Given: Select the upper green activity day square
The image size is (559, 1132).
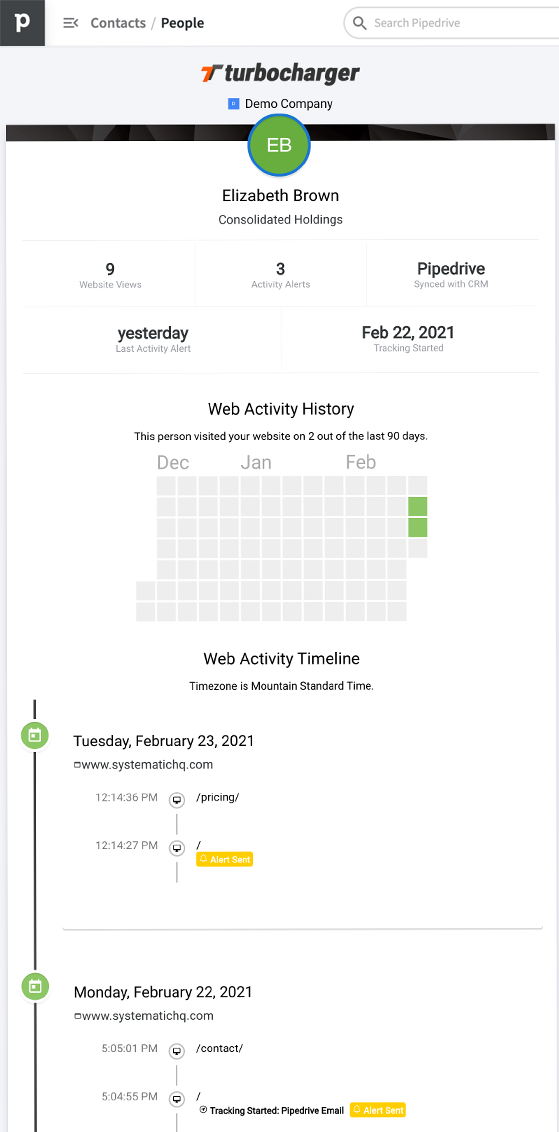Looking at the screenshot, I should coord(417,506).
